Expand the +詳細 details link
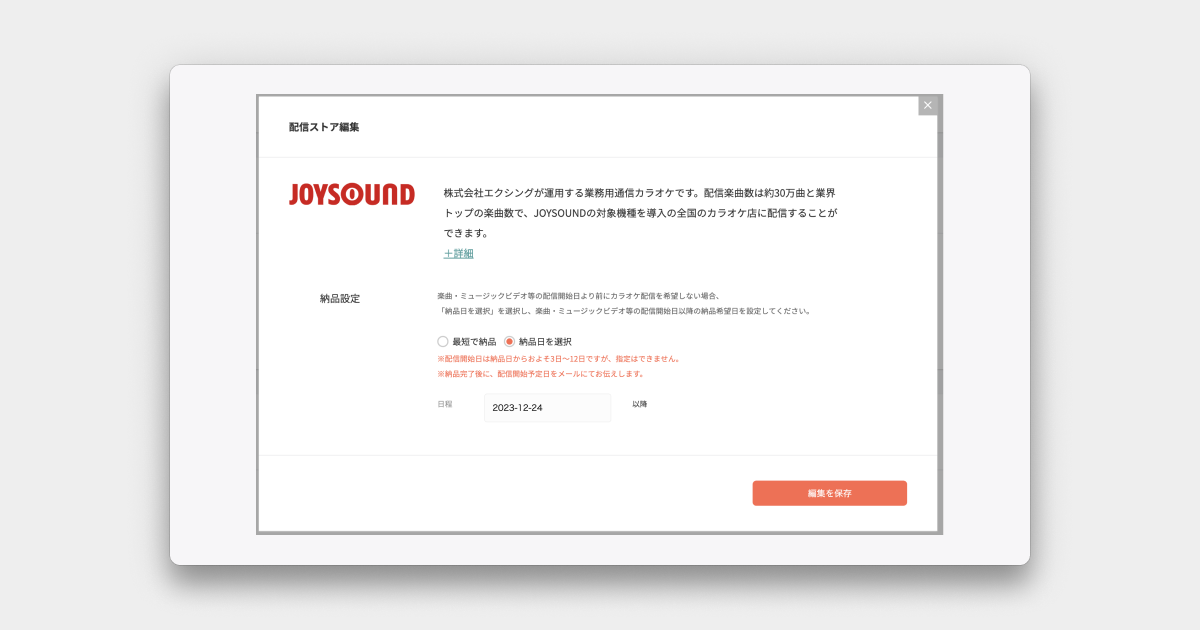The width and height of the screenshot is (1200, 630). click(459, 254)
